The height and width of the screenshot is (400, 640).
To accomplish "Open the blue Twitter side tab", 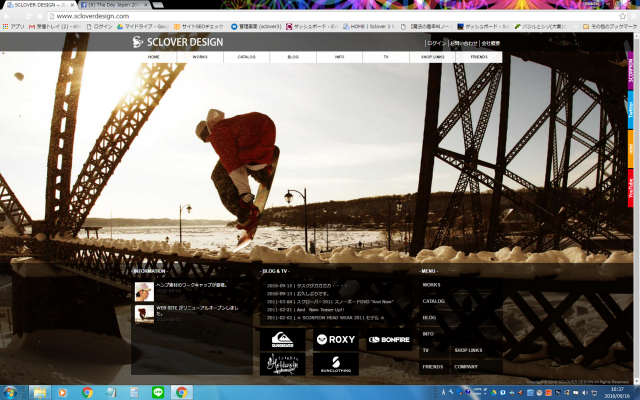I will point(630,109).
